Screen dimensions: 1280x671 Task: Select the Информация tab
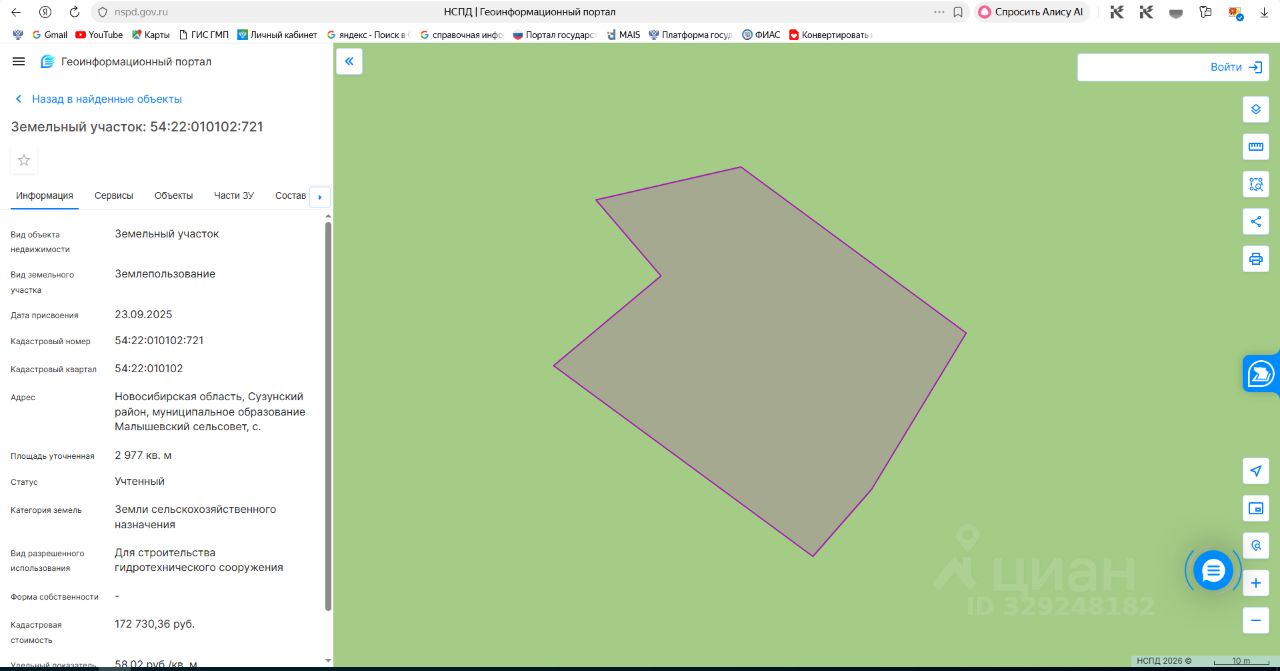[x=45, y=195]
